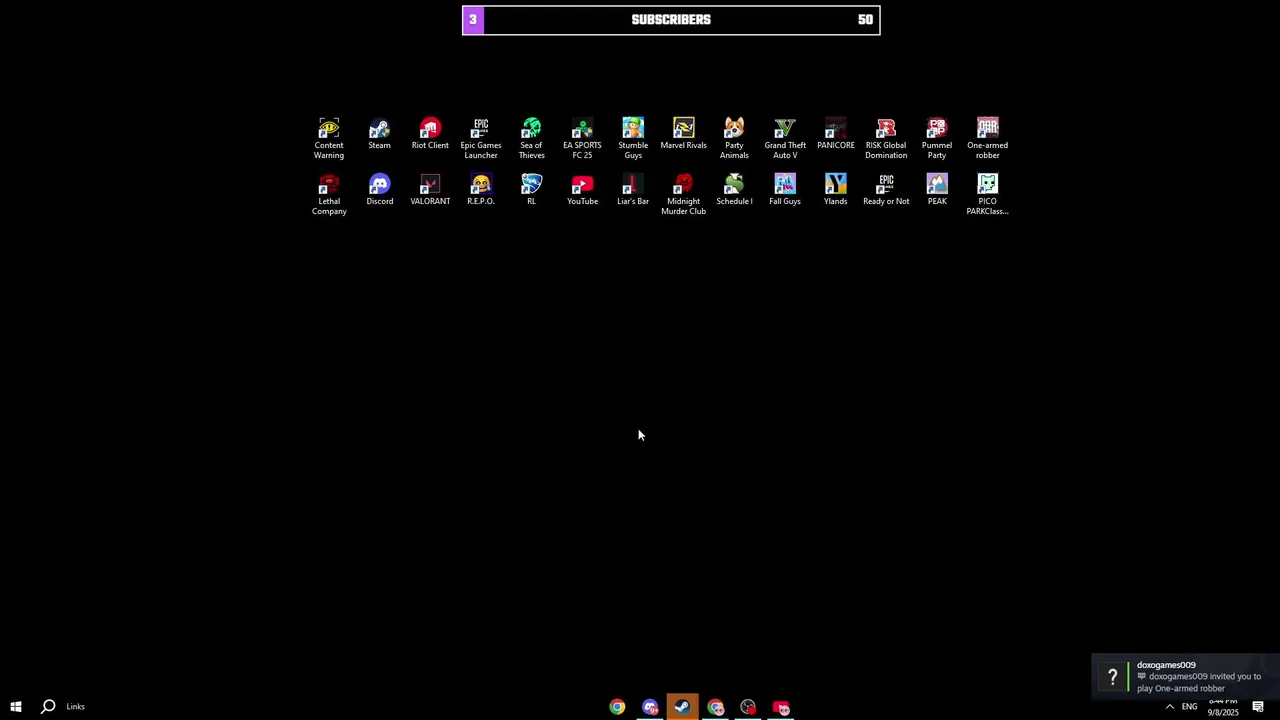Select the Discord desktop shortcut
Image resolution: width=1280 pixels, height=720 pixels.
point(379,189)
